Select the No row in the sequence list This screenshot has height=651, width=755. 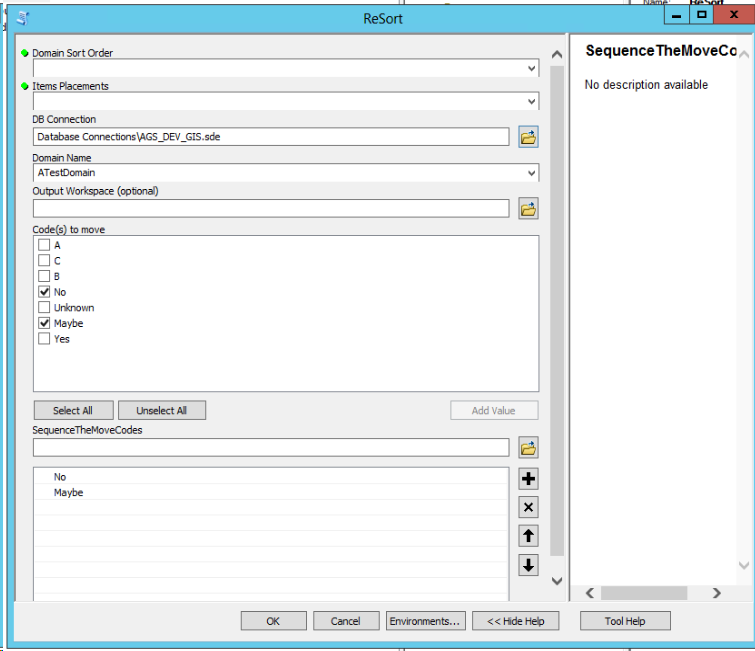point(271,477)
